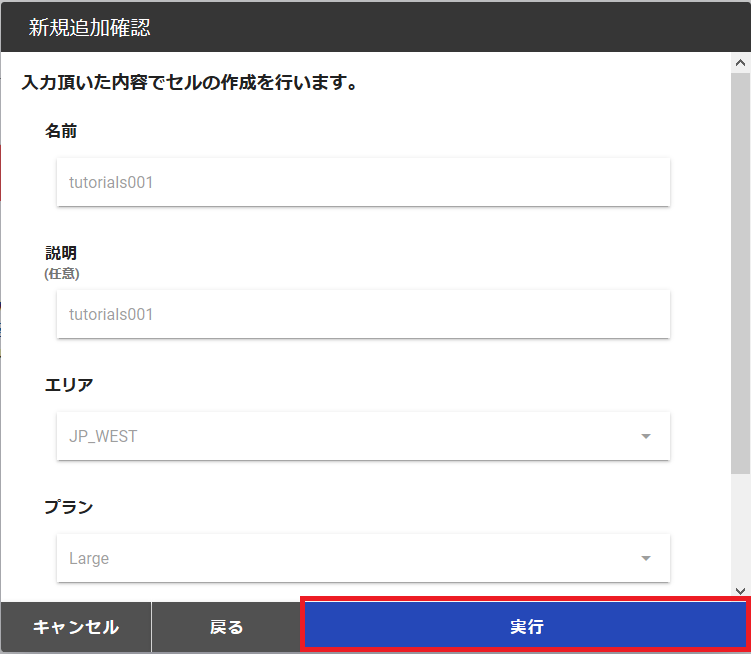This screenshot has width=751, height=654.
Task: Confirm creation with the 実行 button
Action: point(525,626)
